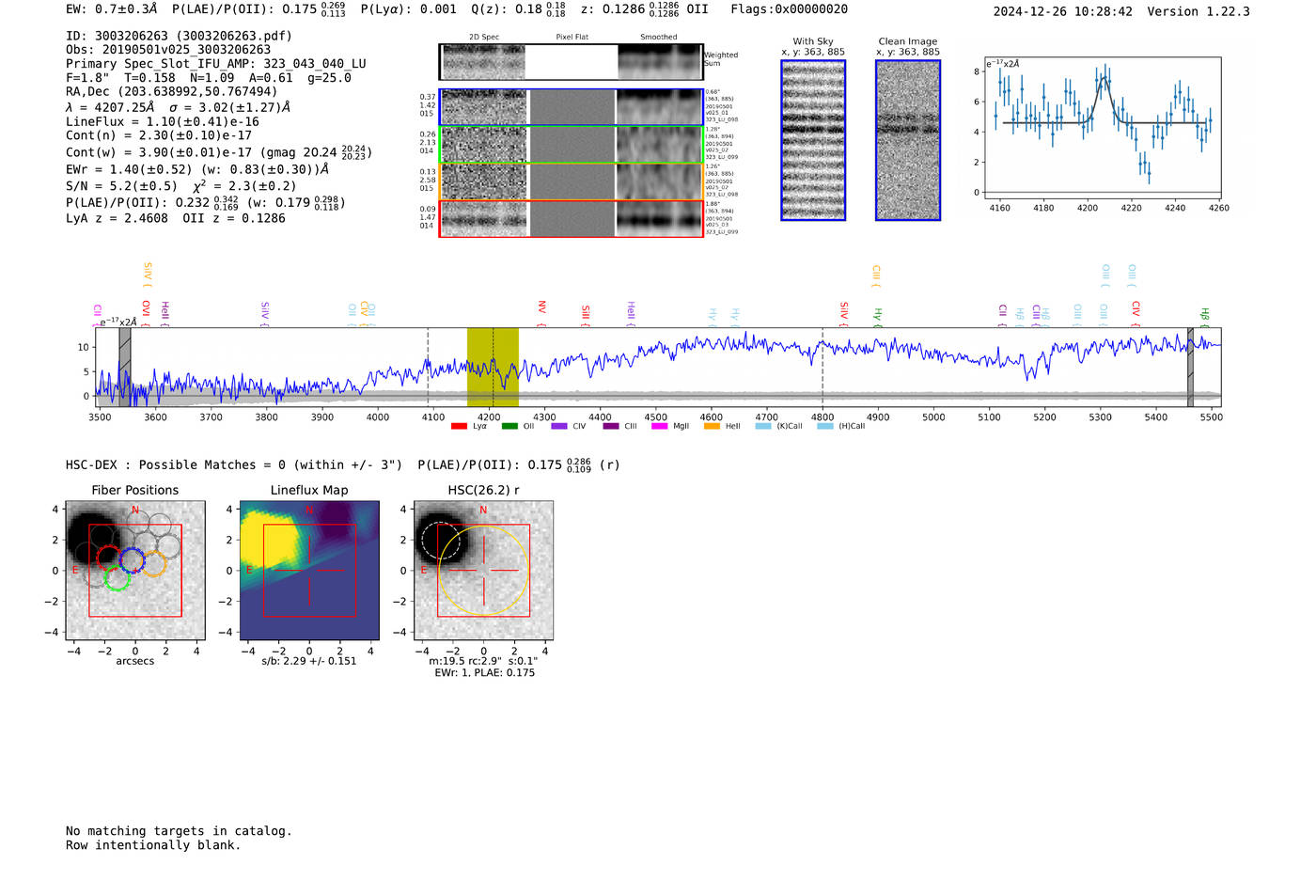Viewport: 1316px width, 896px height.
Task: Click the Weighted Sum 2D spectrum strip
Action: [571, 62]
